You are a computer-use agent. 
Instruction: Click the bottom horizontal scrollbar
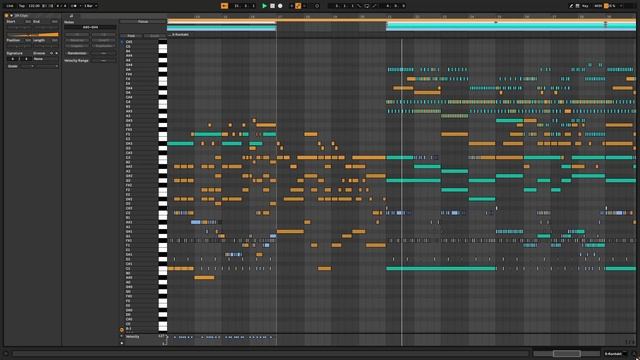pos(271,354)
